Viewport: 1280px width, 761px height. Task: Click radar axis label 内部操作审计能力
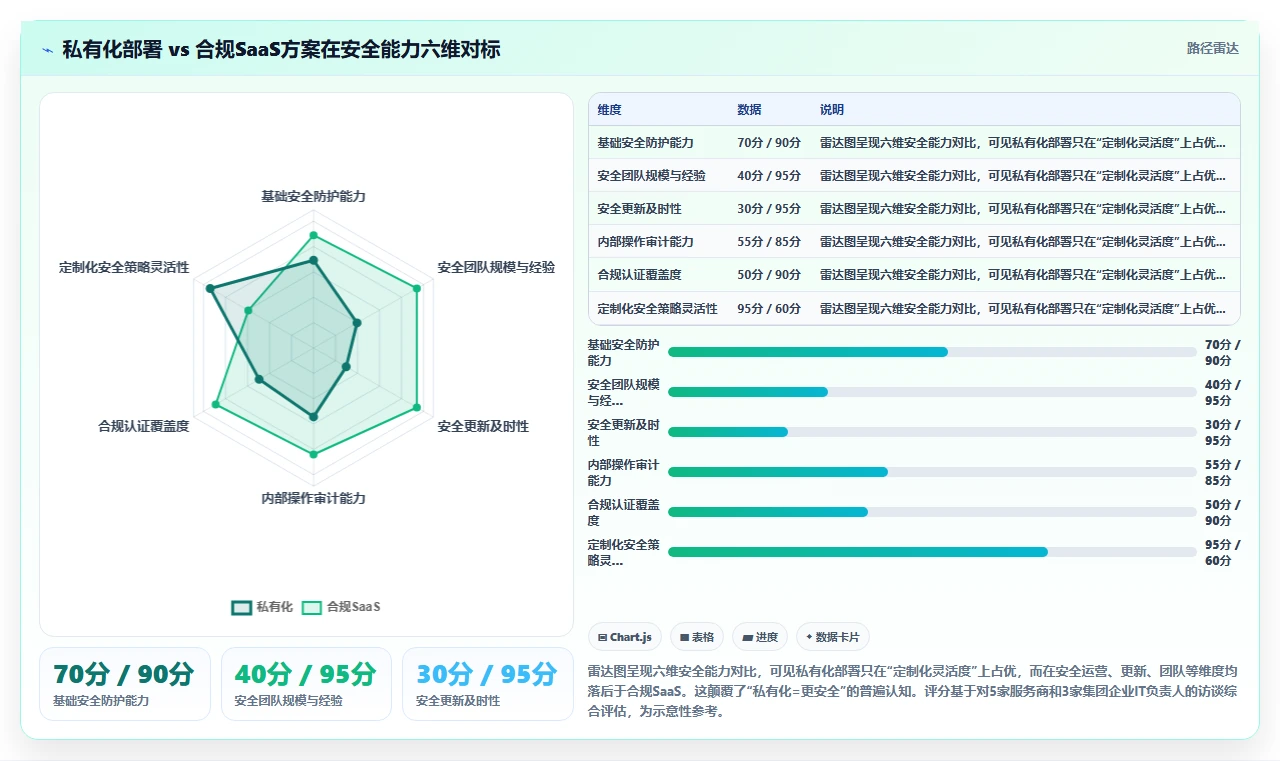coord(313,498)
